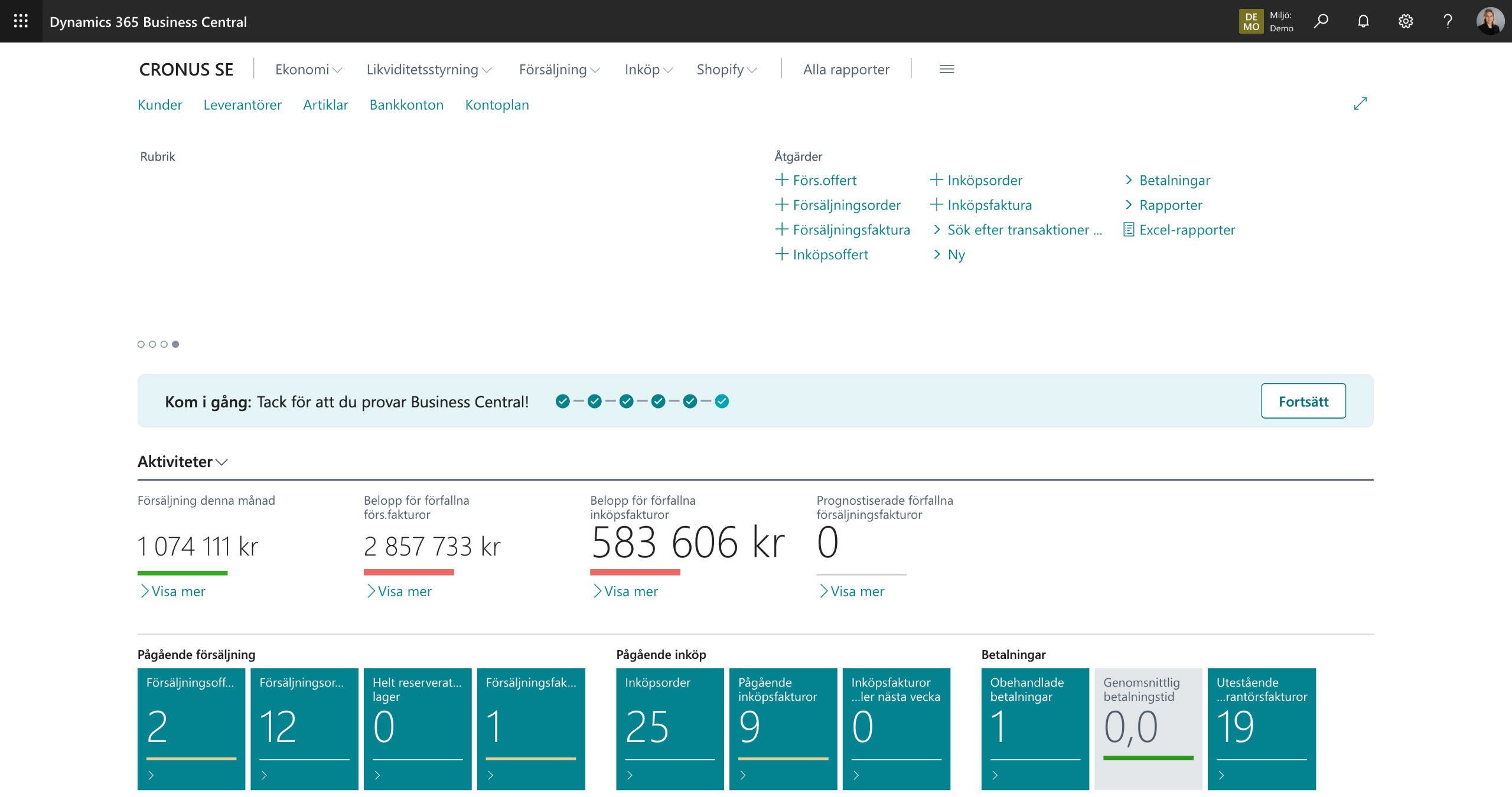Collapse the Aktiviteter section chevron
Screen dimensions: 1512x797
coord(222,462)
